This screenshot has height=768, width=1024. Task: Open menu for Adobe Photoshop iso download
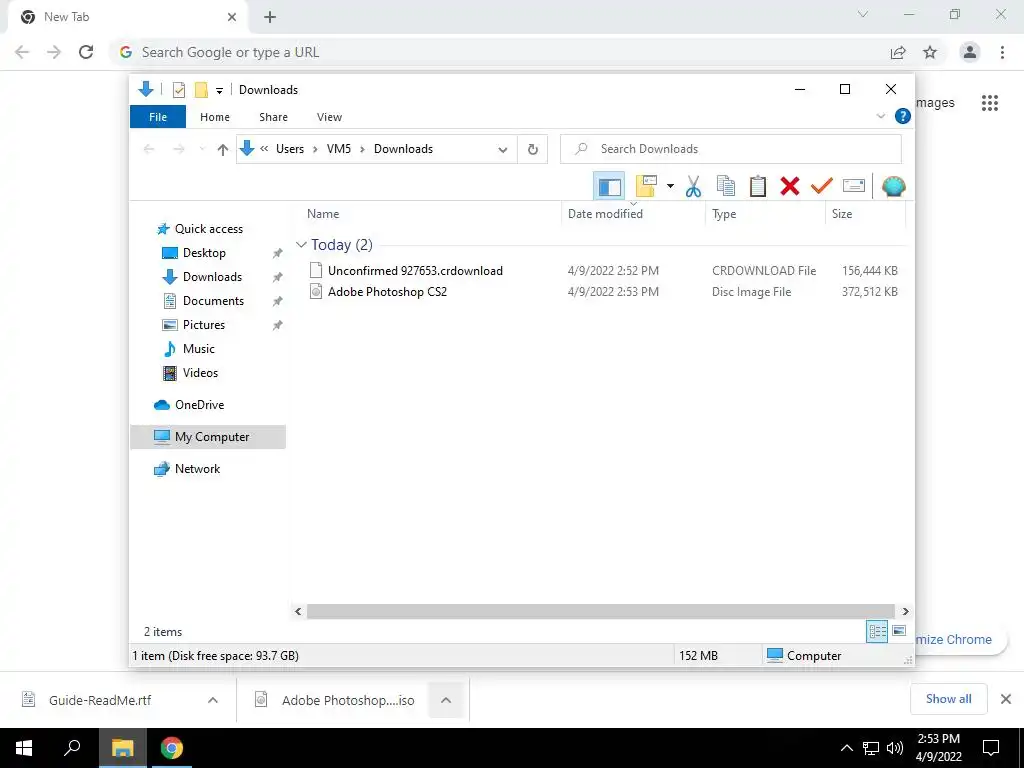click(x=446, y=700)
